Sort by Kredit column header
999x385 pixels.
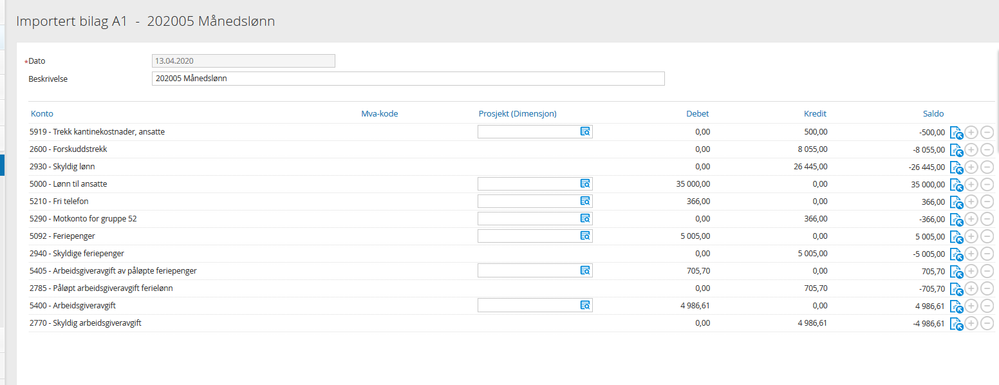click(x=815, y=113)
